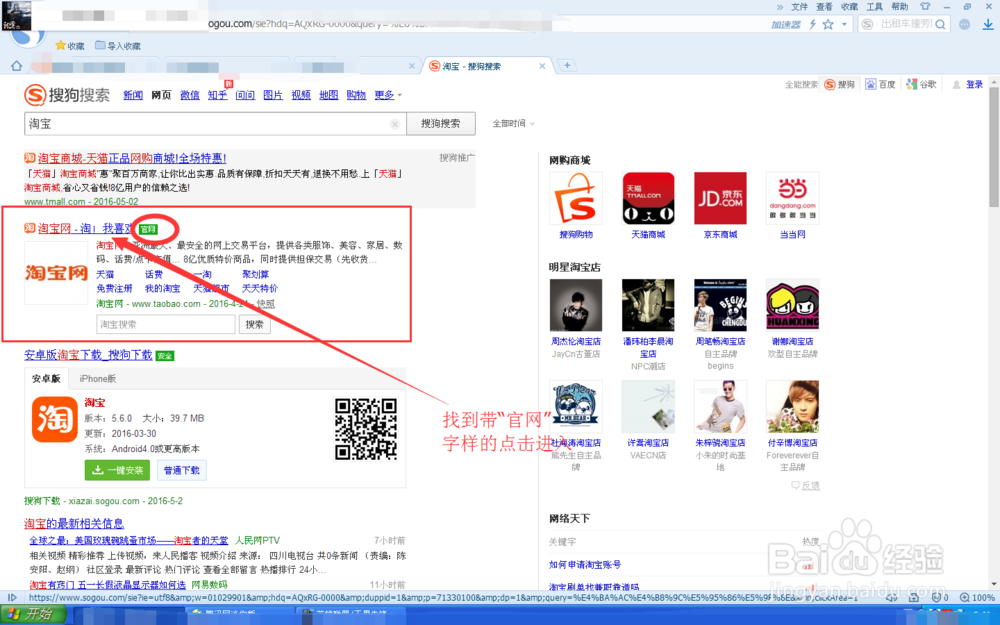Switch to 新闻 search category
The image size is (1000, 625).
pos(133,95)
